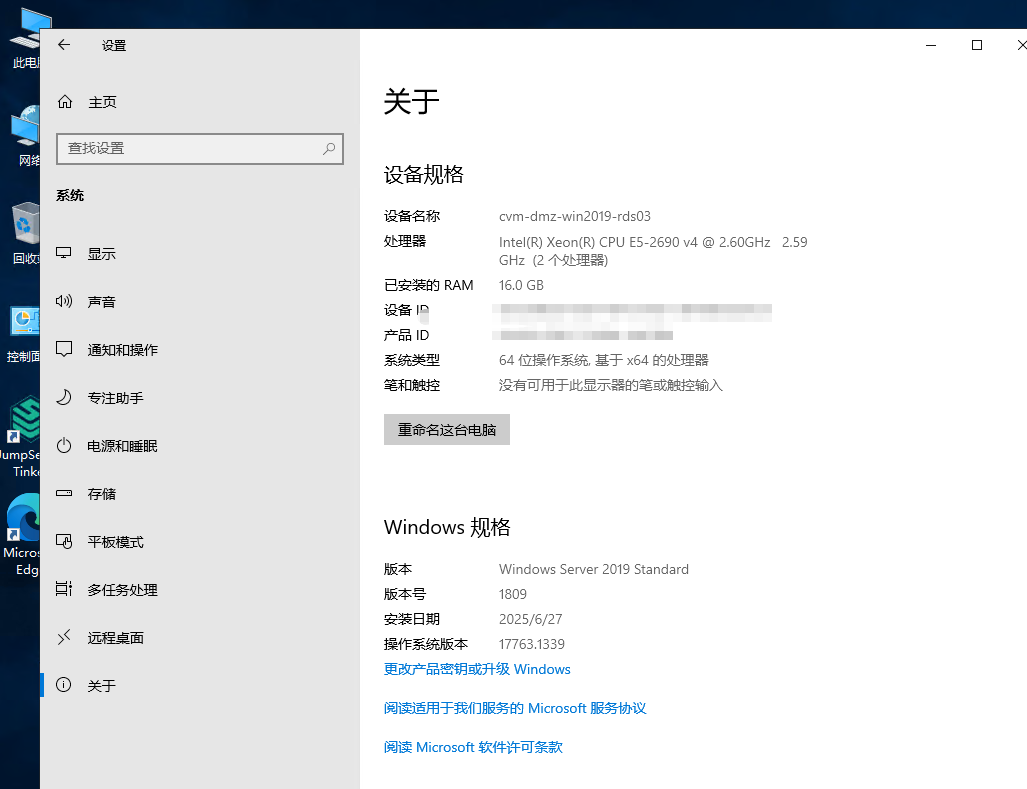This screenshot has width=1027, height=789.
Task: Open 更改产品密钥或升级 Windows link
Action: (x=477, y=669)
